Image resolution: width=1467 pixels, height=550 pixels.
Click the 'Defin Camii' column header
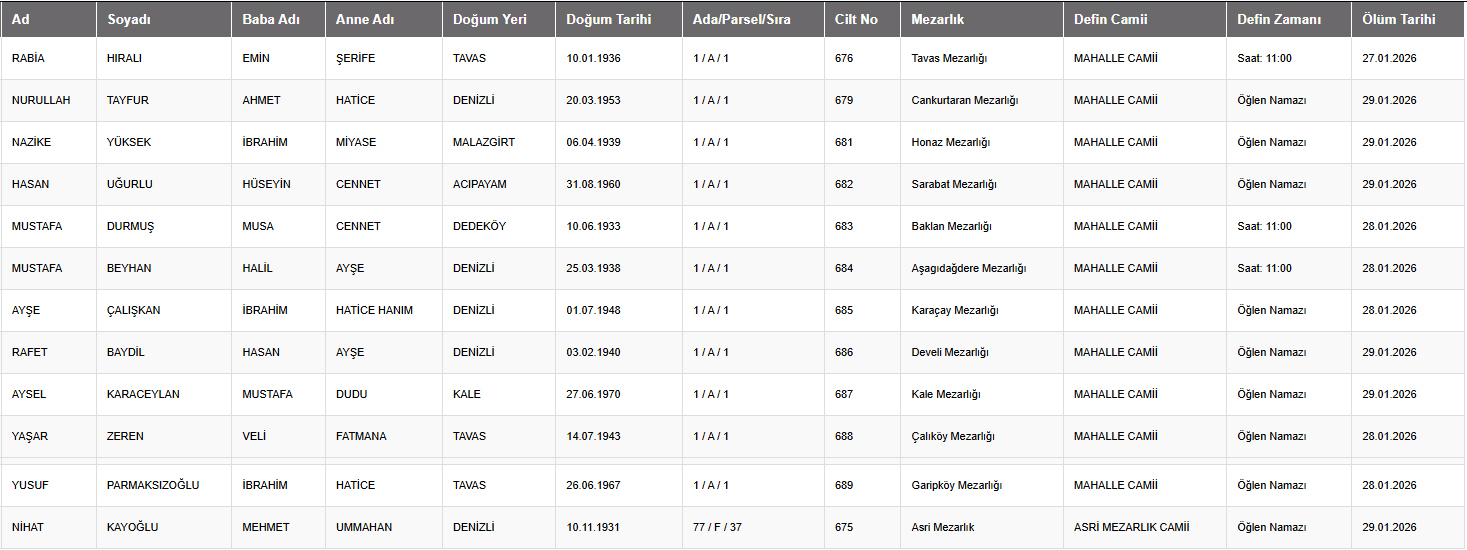(x=1110, y=19)
